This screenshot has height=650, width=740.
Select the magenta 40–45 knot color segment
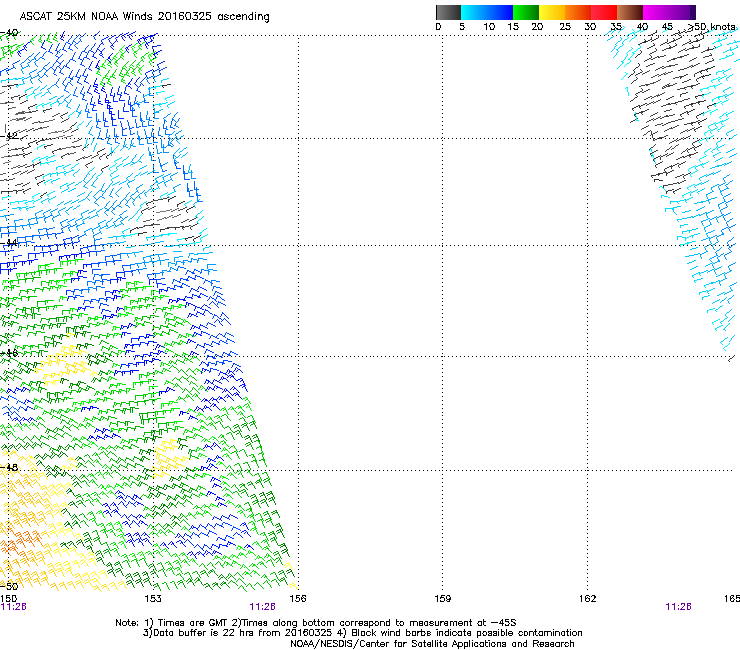656,12
